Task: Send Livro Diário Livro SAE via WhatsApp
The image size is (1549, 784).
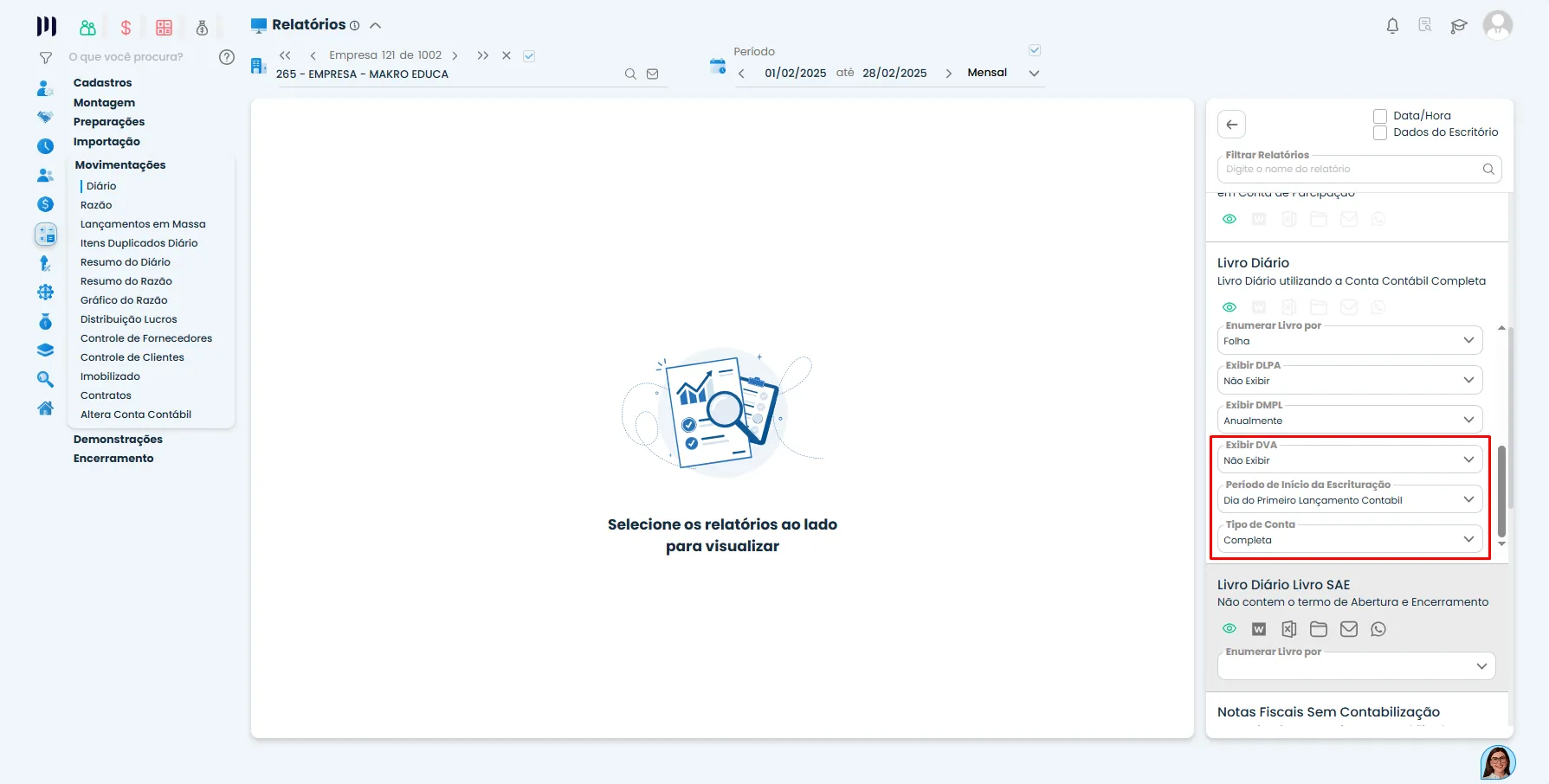Action: coord(1378,629)
